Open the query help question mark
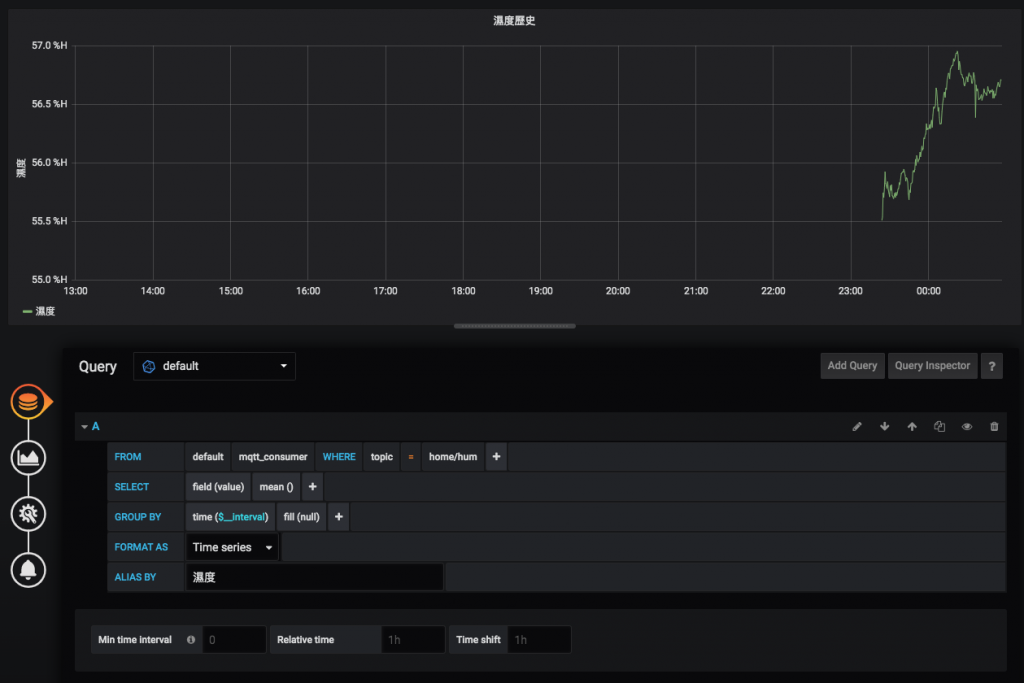Image resolution: width=1024 pixels, height=683 pixels. point(991,366)
